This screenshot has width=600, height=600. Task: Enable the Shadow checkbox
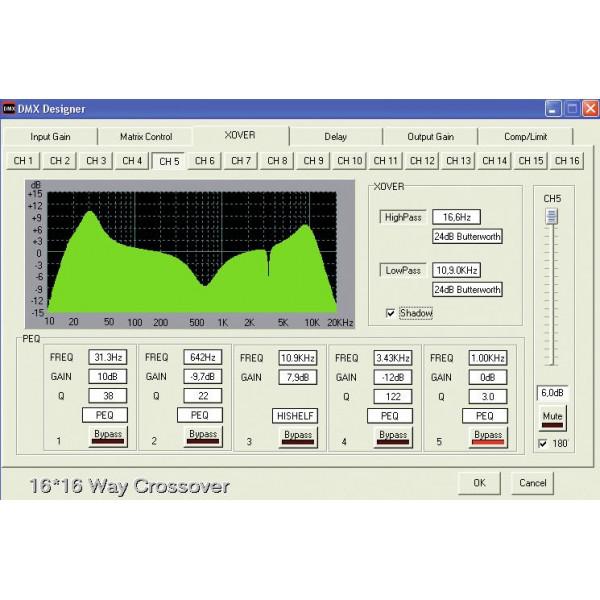(x=389, y=313)
